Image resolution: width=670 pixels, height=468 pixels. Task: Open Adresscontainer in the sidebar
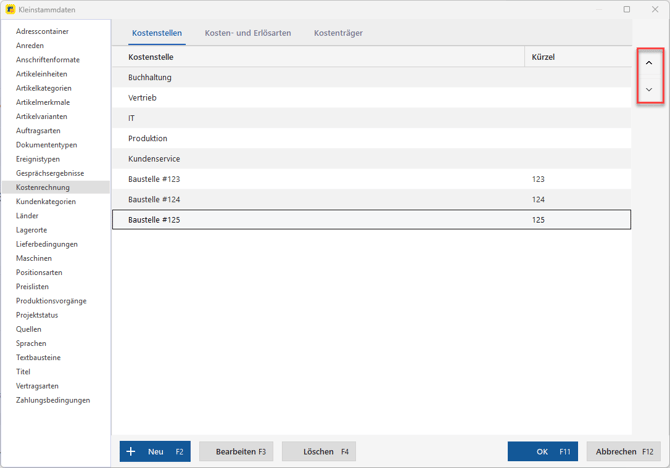coord(43,31)
